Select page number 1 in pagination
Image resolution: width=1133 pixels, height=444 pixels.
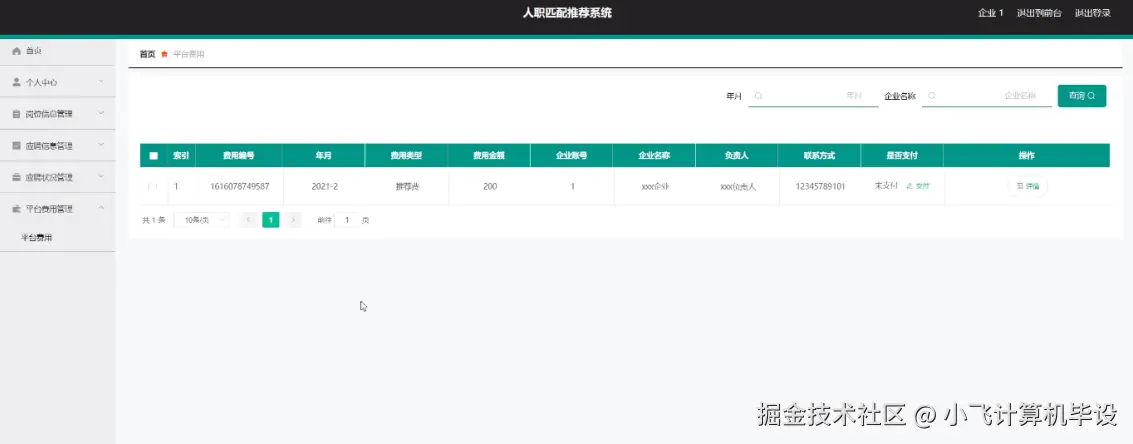tap(271, 220)
